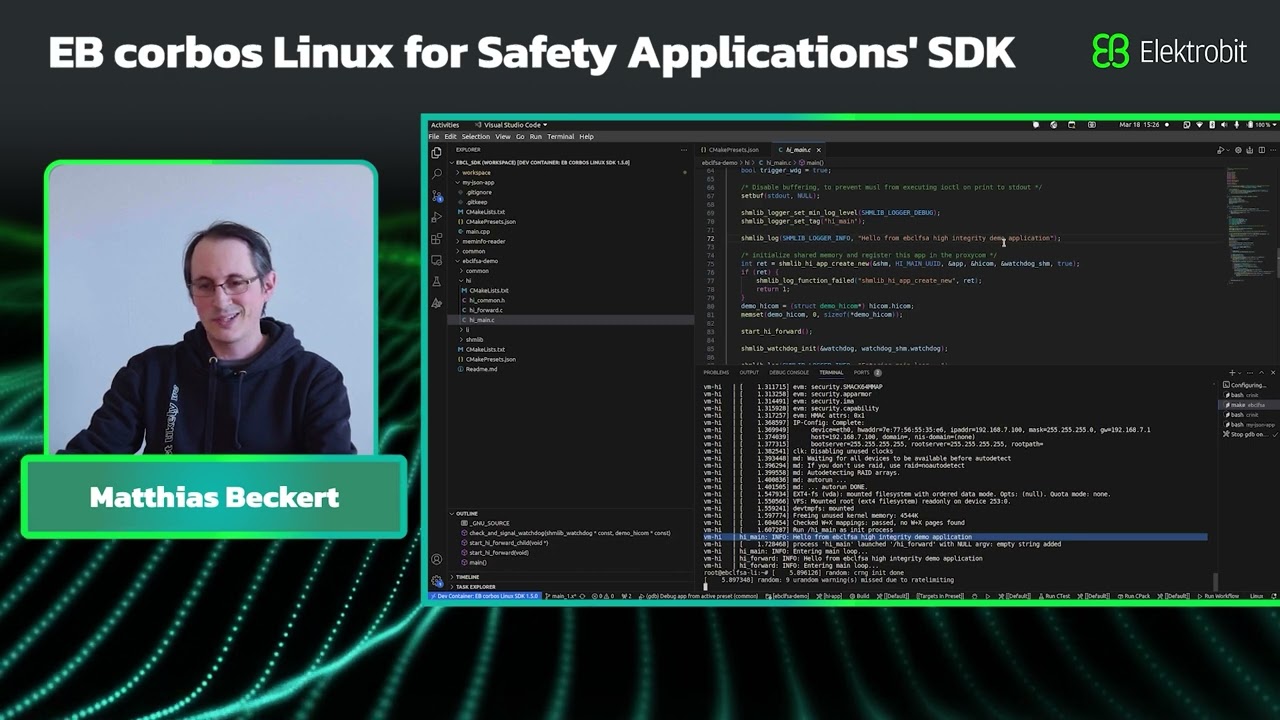Open editor more actions ellipsis
This screenshot has width=1280, height=720.
pos(1272,150)
